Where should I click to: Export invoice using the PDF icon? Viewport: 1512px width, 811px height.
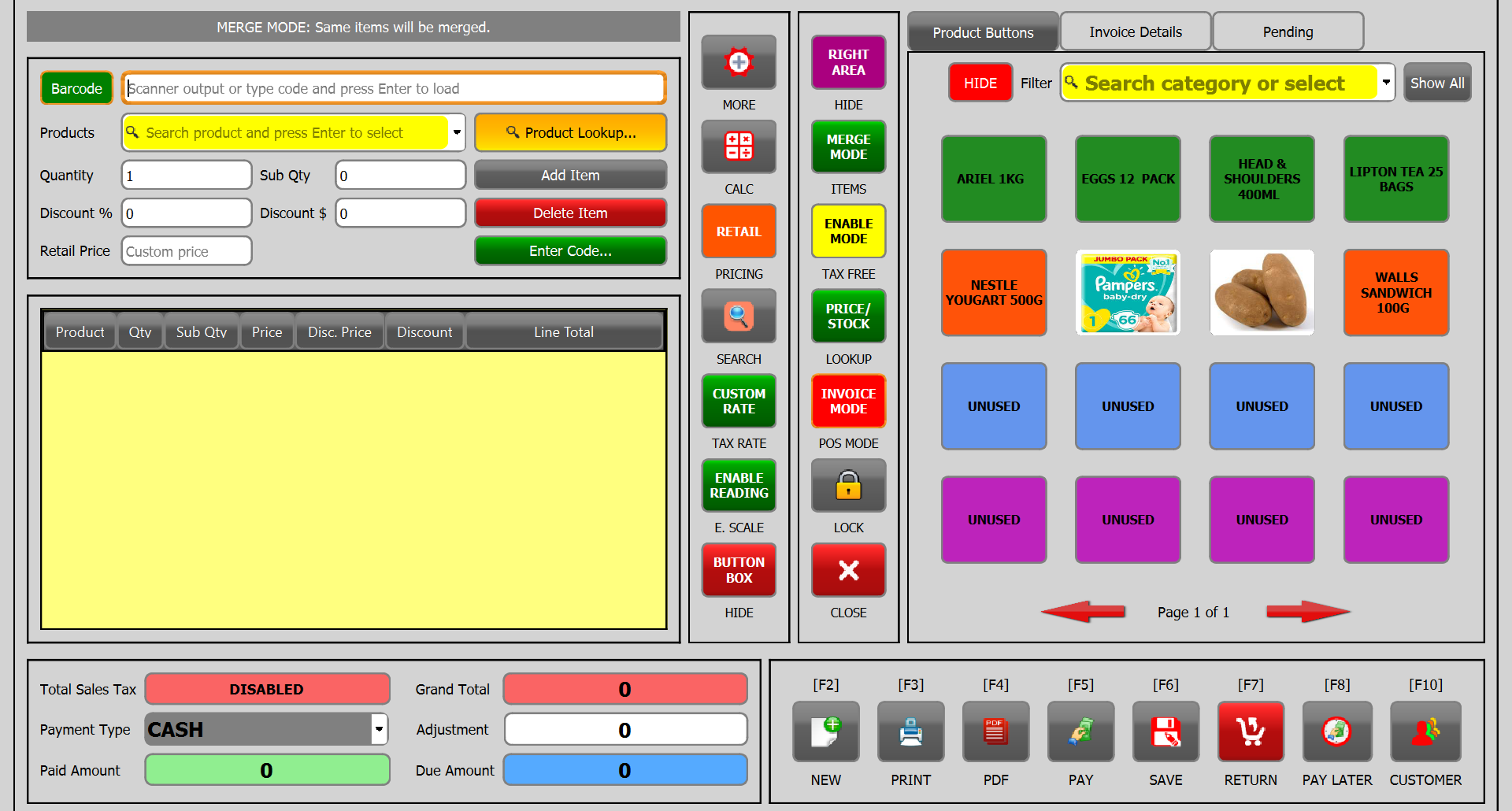pos(995,731)
